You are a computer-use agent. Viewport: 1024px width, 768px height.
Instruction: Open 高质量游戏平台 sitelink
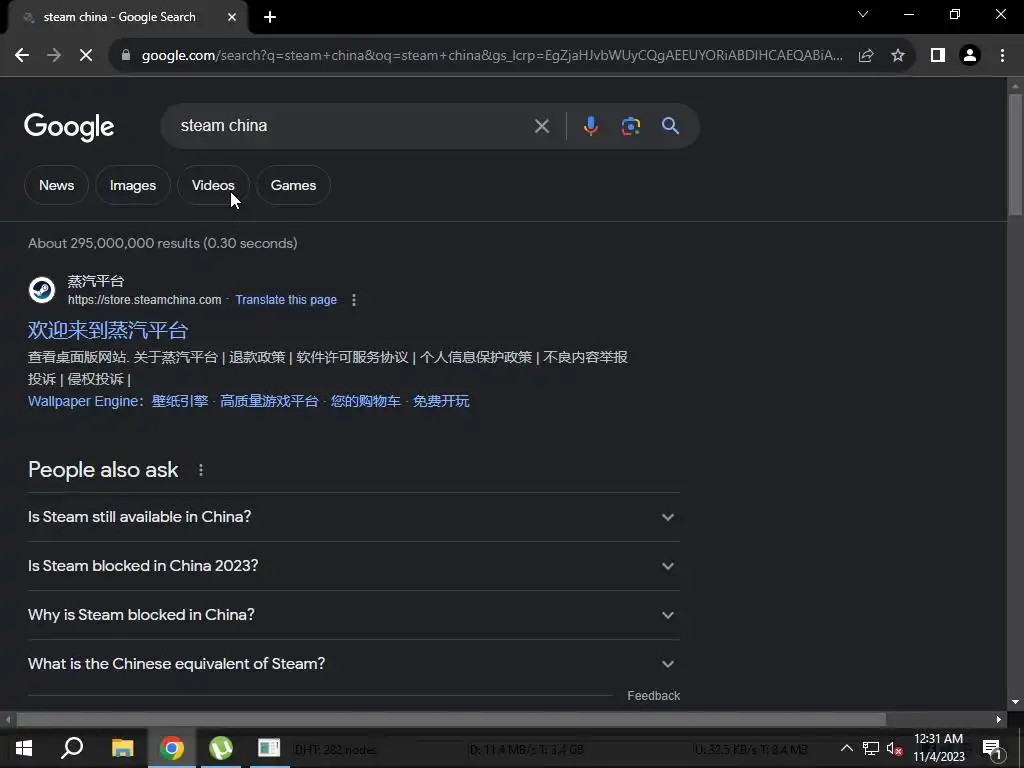point(269,401)
